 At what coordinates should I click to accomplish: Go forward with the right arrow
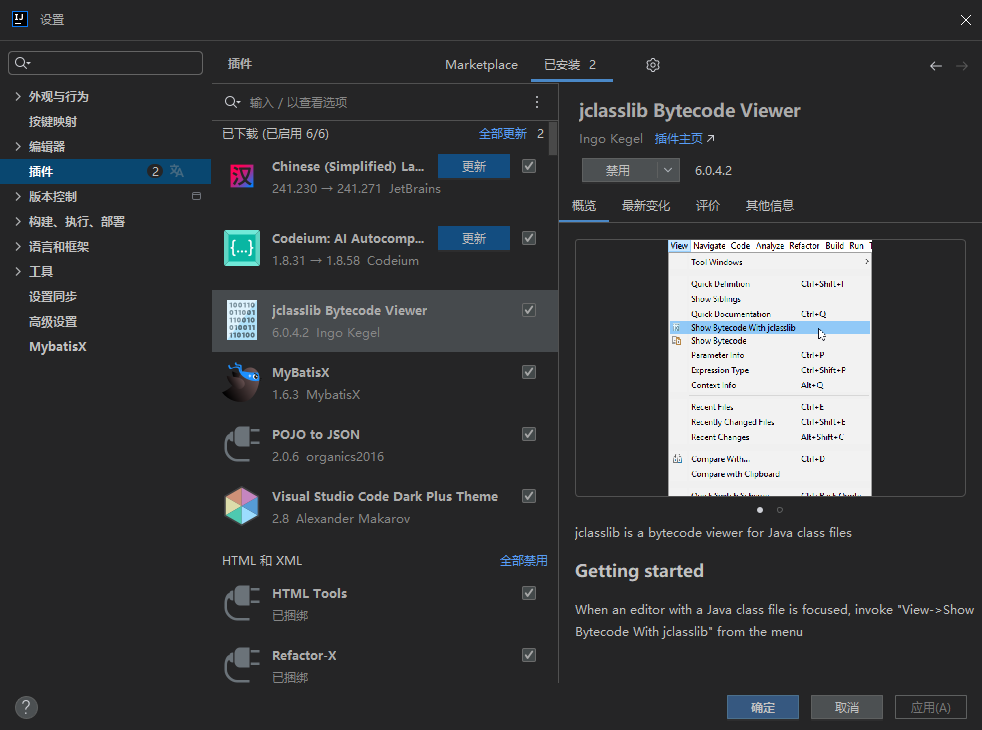pyautogui.click(x=962, y=66)
